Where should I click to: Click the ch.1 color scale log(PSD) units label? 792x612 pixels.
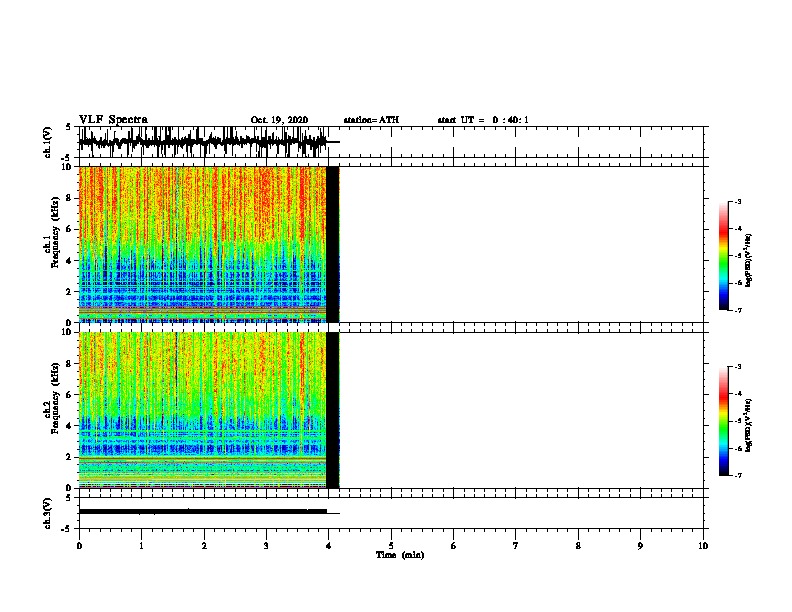(748, 260)
